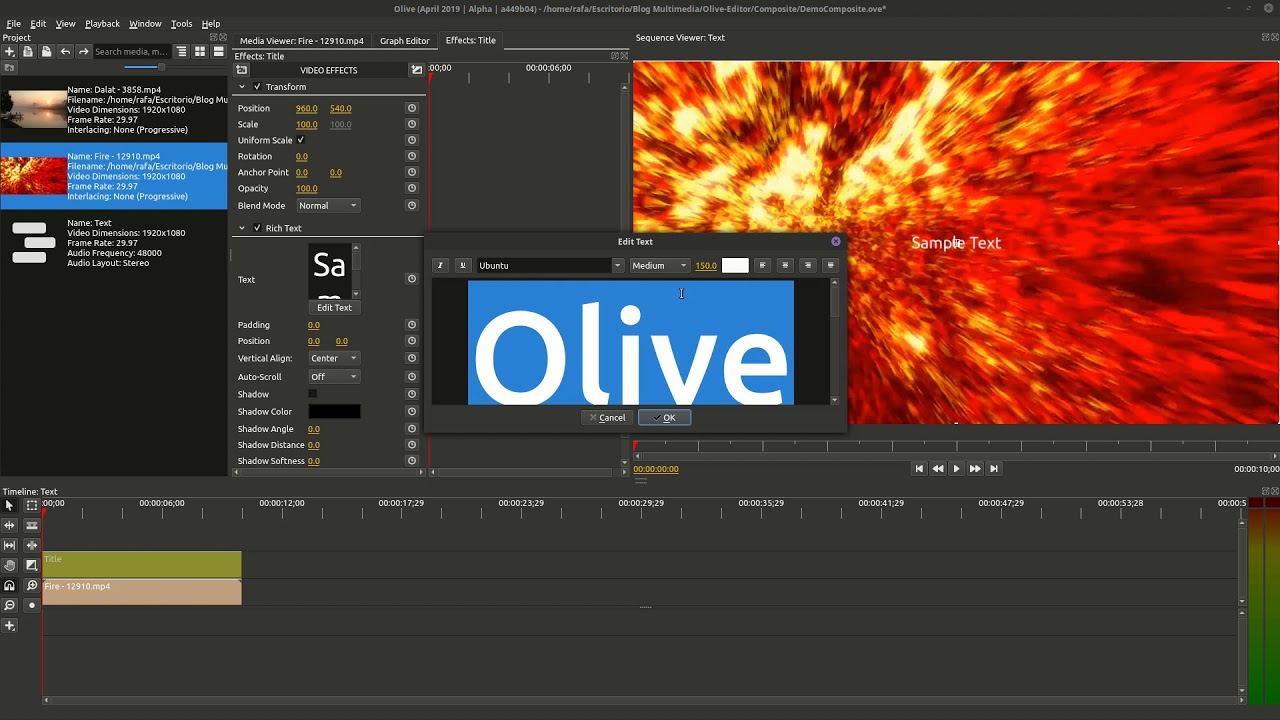Click the folder-up icon in Project panel
The image size is (1280, 720).
[x=9, y=67]
